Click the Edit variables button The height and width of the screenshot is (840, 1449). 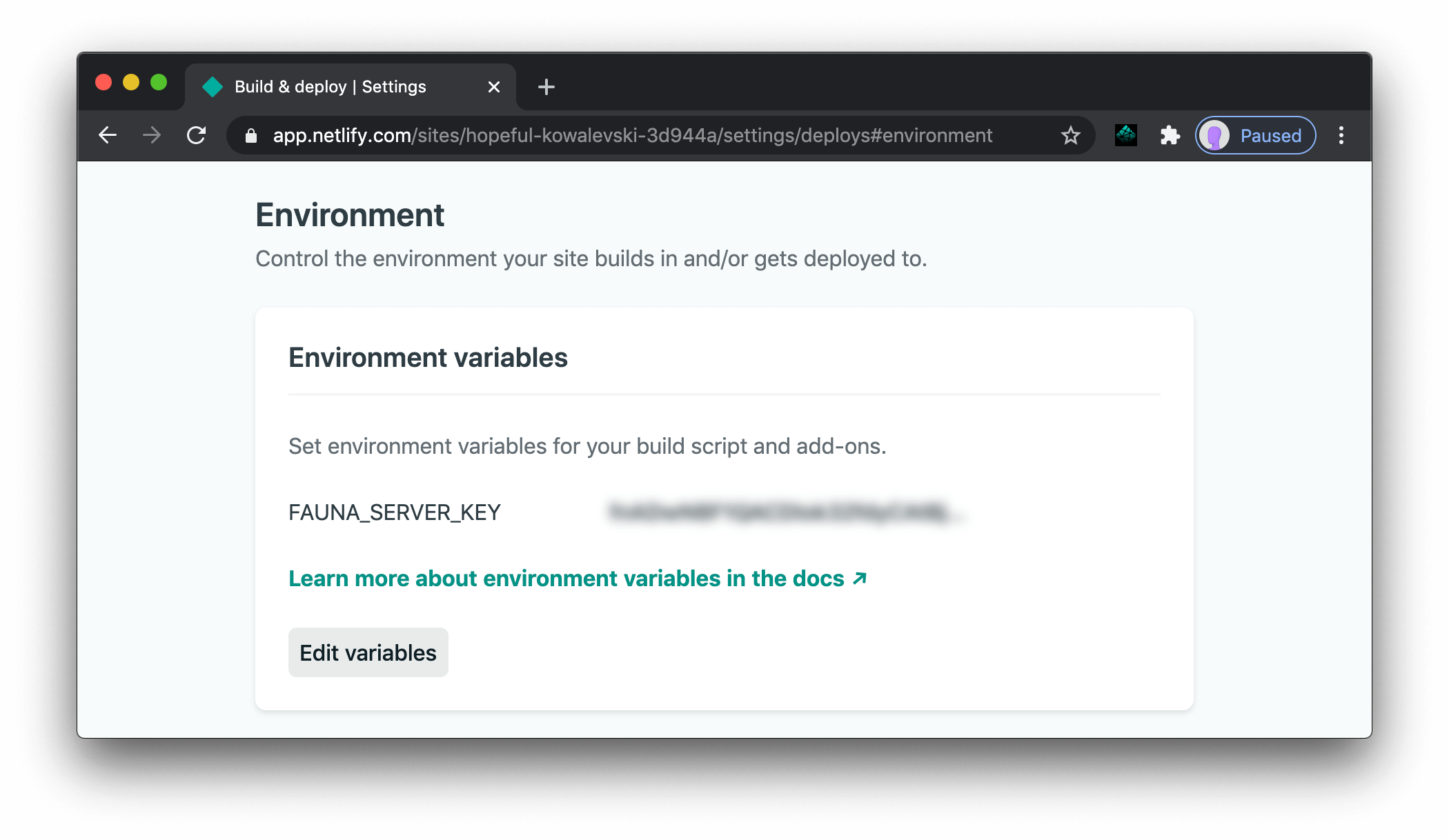click(x=368, y=652)
